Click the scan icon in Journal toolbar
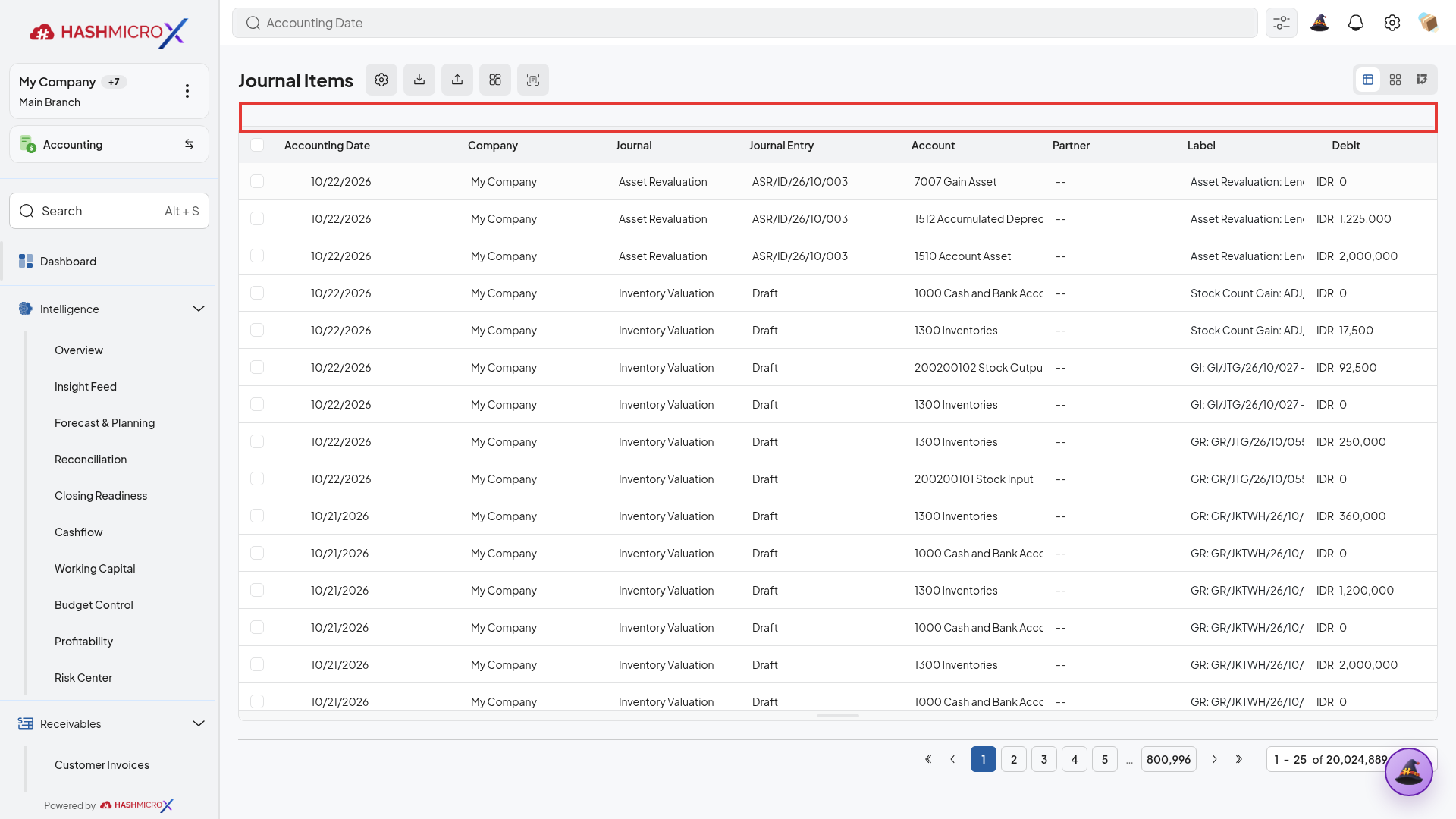1456x819 pixels. click(533, 80)
